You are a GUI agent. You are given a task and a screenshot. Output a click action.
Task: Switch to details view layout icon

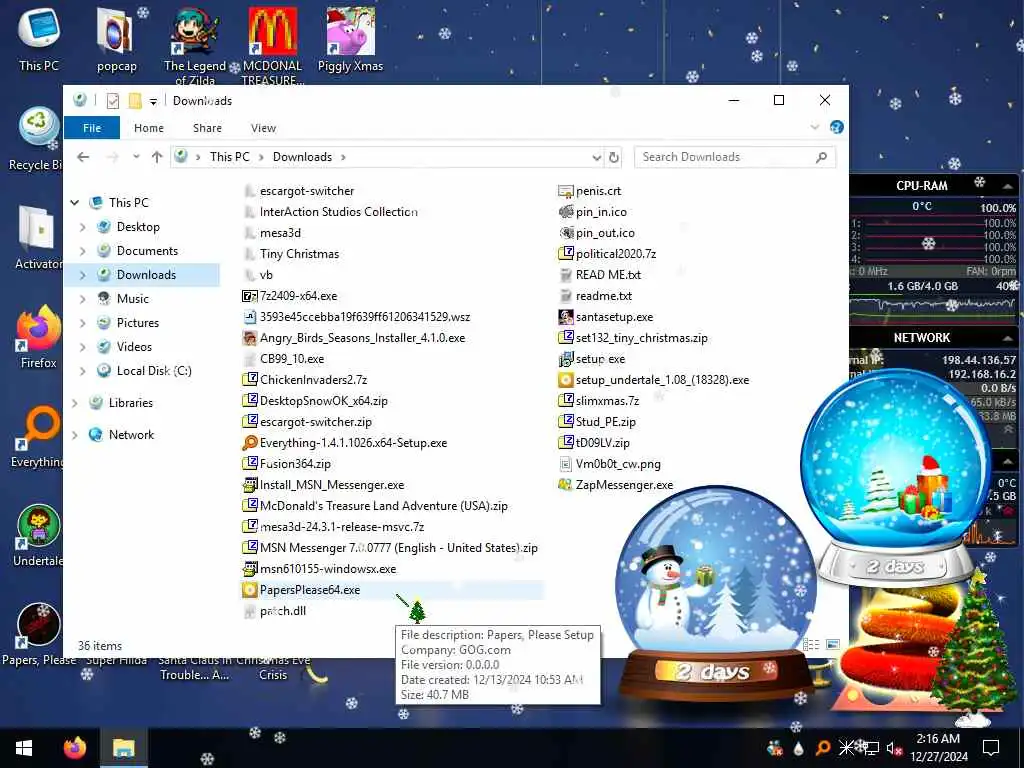[811, 645]
